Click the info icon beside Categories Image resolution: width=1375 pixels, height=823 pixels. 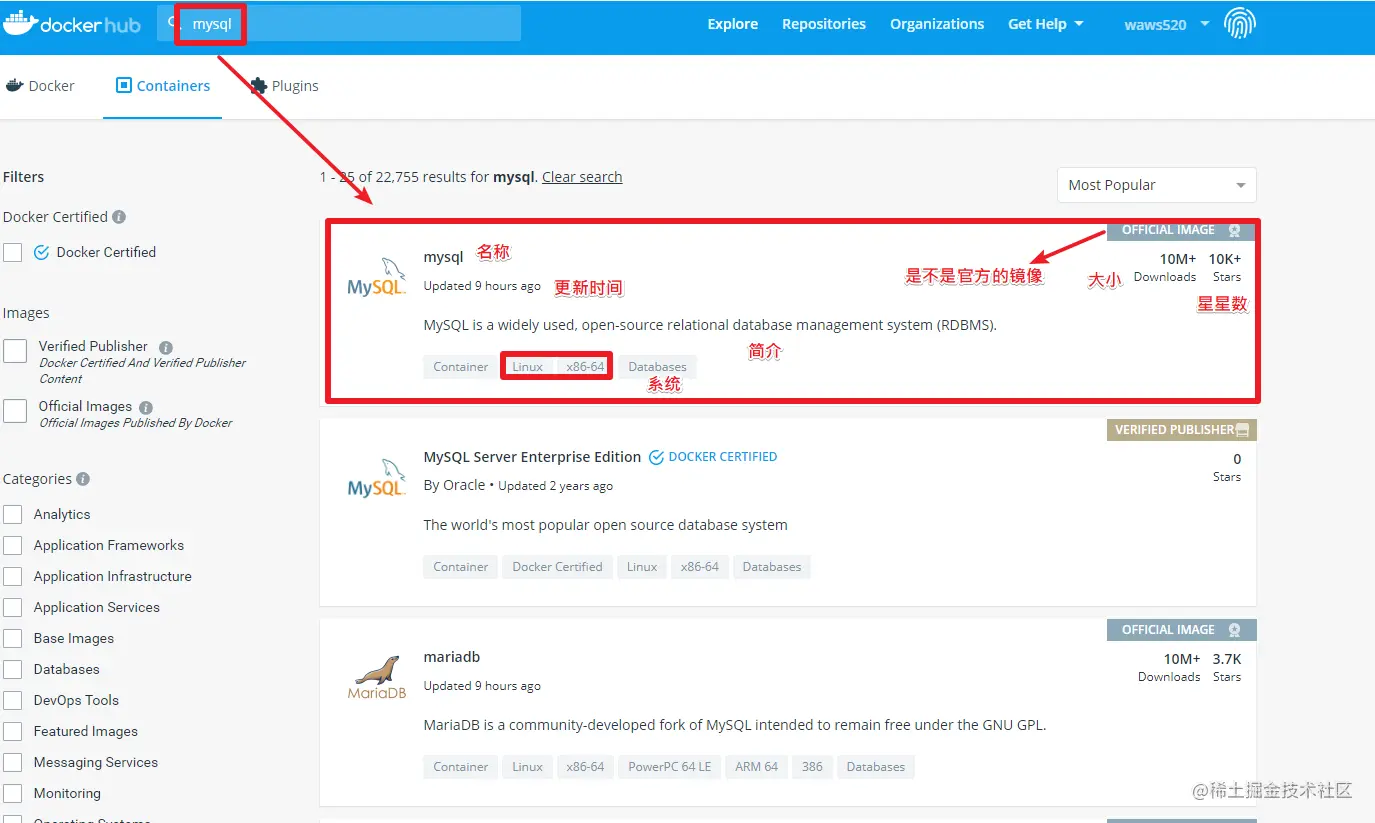click(83, 479)
